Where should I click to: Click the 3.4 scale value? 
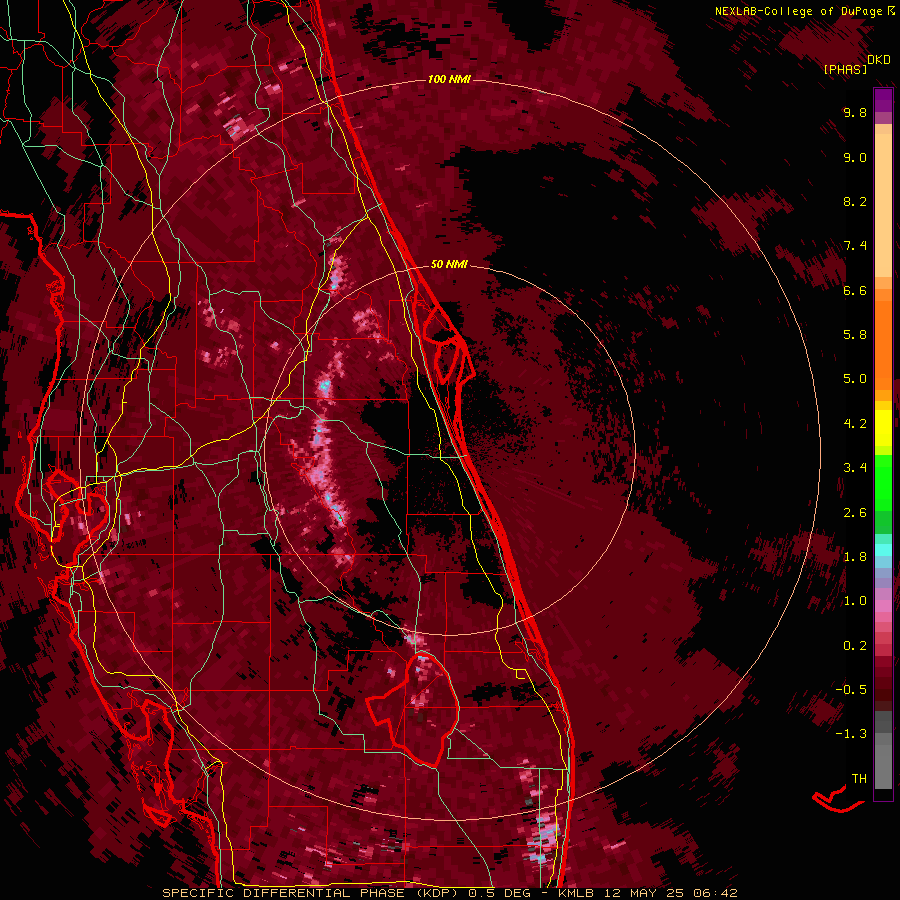(x=855, y=468)
